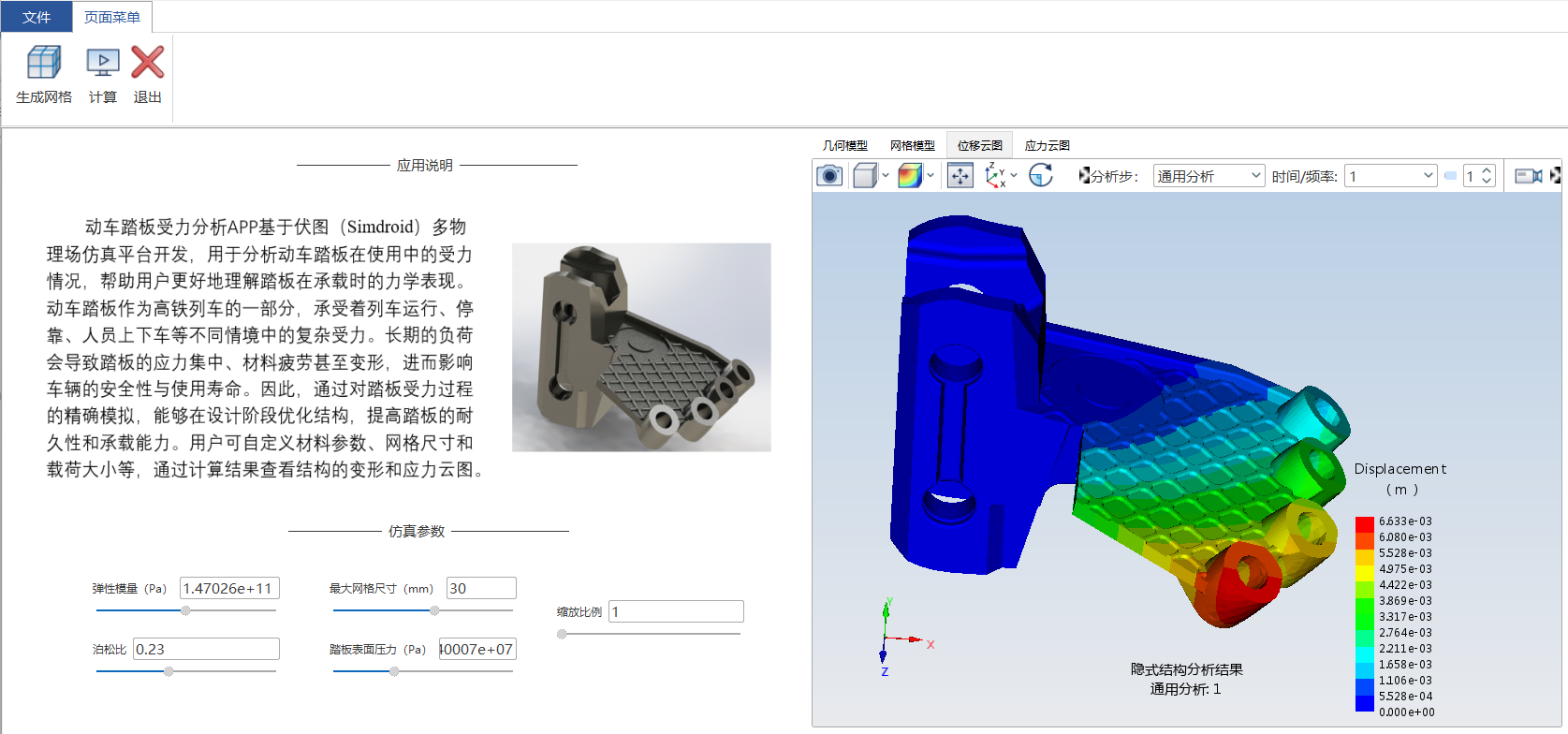The width and height of the screenshot is (1568, 734).
Task: Click the blue bottom swatch in legend
Action: coord(1364,702)
